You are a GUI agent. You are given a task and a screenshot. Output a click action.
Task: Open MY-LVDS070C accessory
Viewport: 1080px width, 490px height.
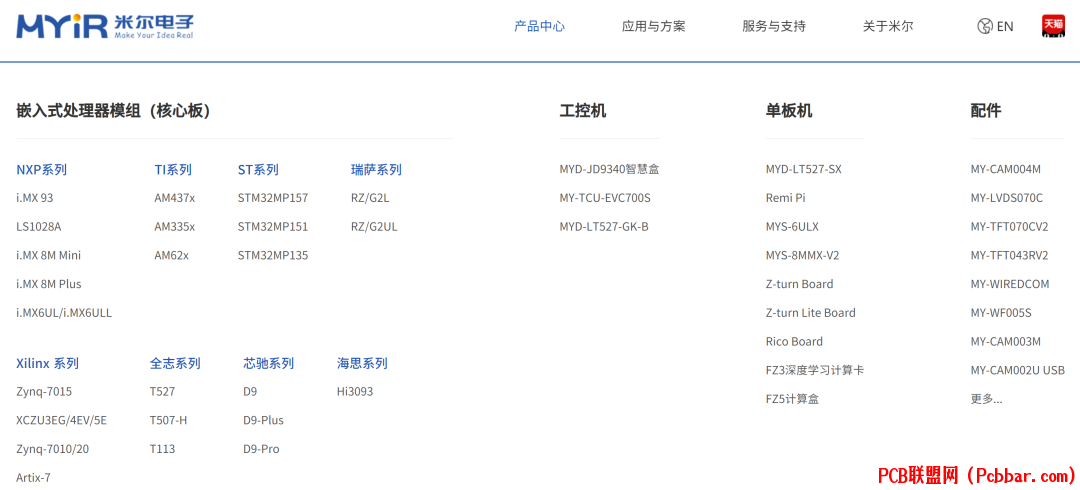coord(1007,198)
